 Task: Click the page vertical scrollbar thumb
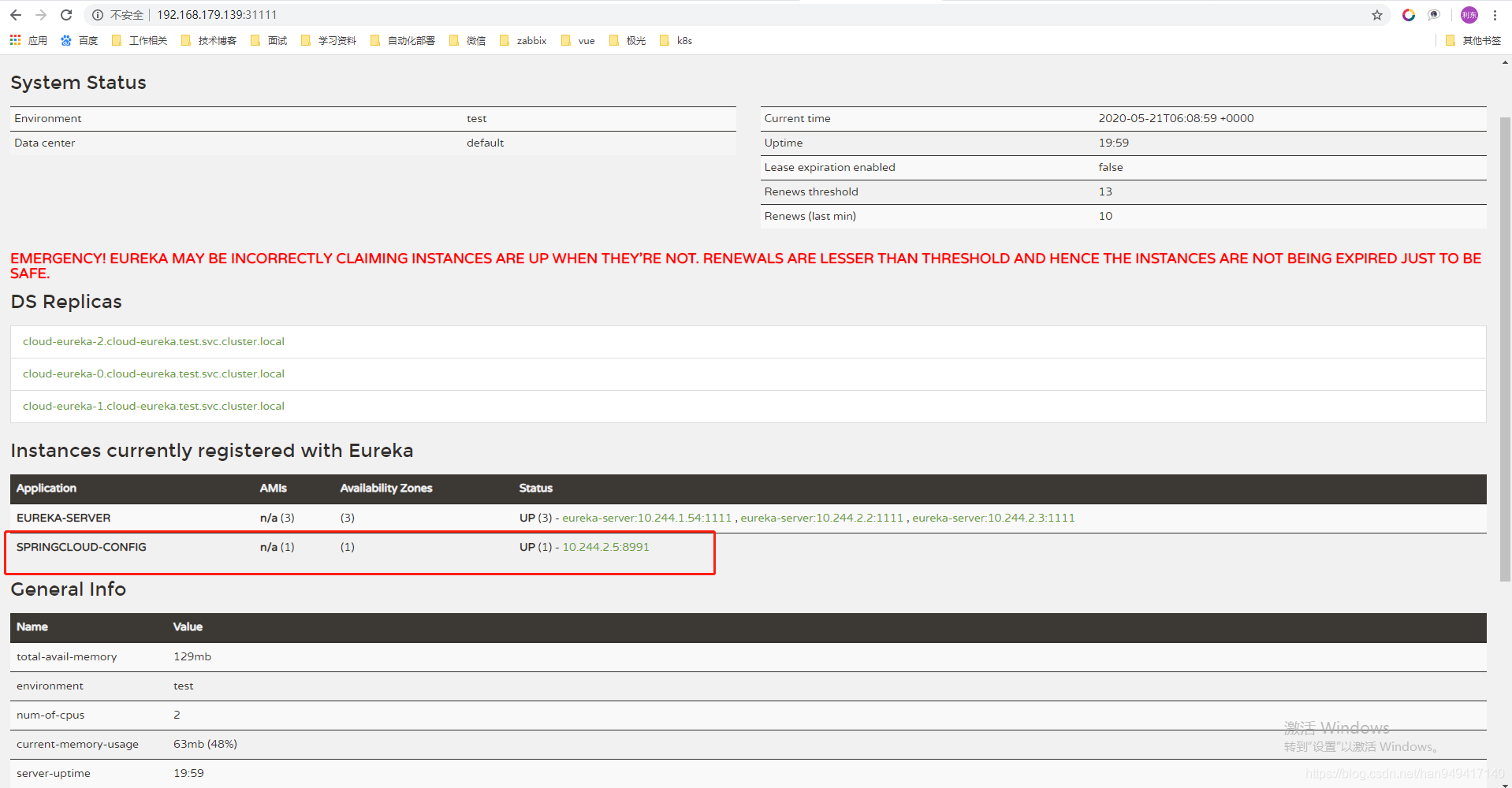(1505, 349)
